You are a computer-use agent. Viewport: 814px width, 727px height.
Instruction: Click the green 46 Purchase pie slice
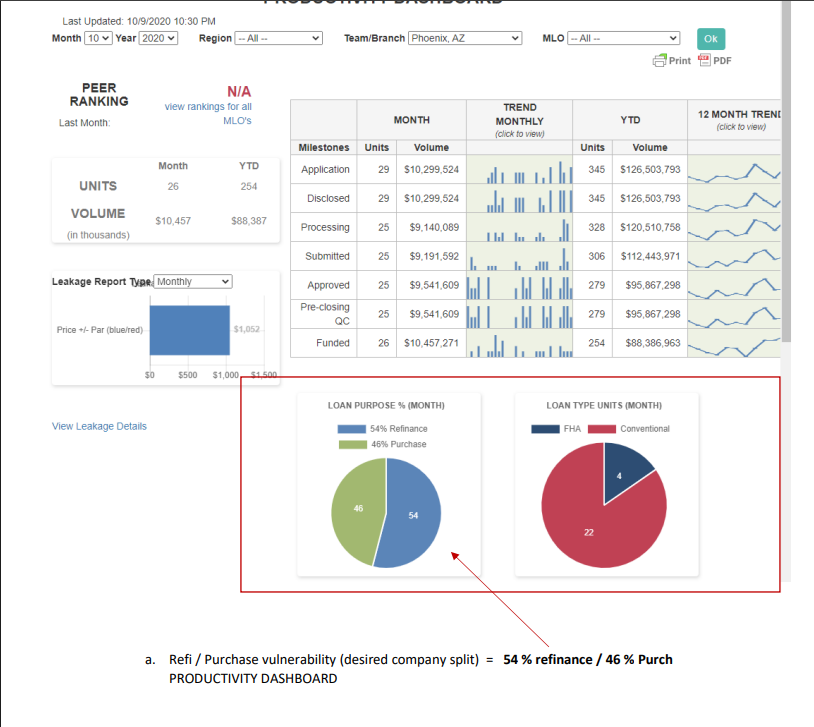click(x=357, y=509)
